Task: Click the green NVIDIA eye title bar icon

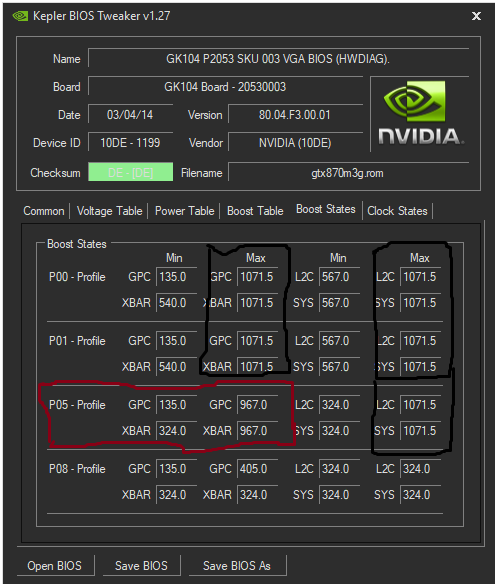Action: point(20,16)
